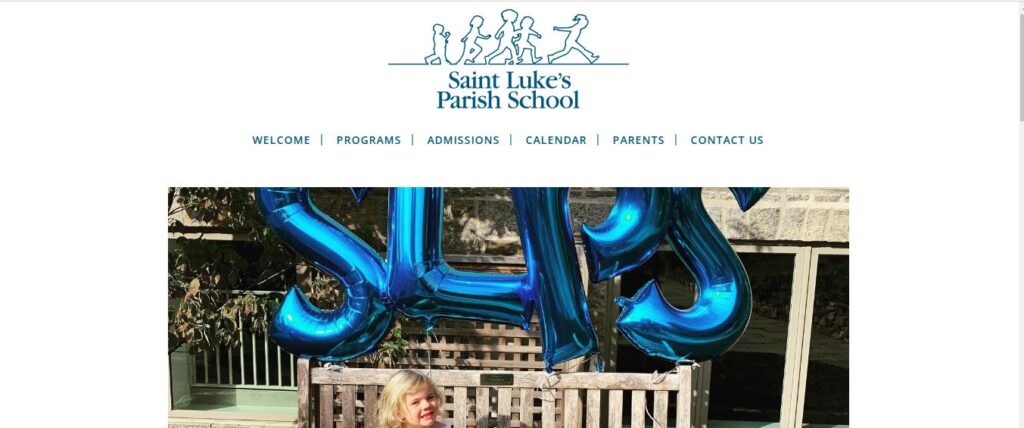Click the small plaque on the wooden bench
Viewport: 1024px width, 428px height.
tap(497, 379)
